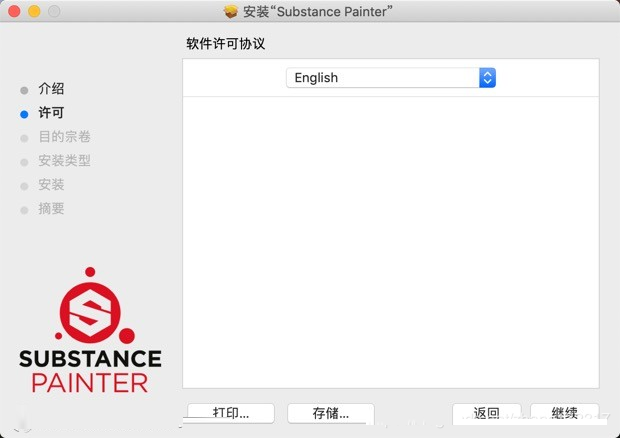Click the window title 安装 Substance Painter
620x438 pixels.
[x=318, y=11]
